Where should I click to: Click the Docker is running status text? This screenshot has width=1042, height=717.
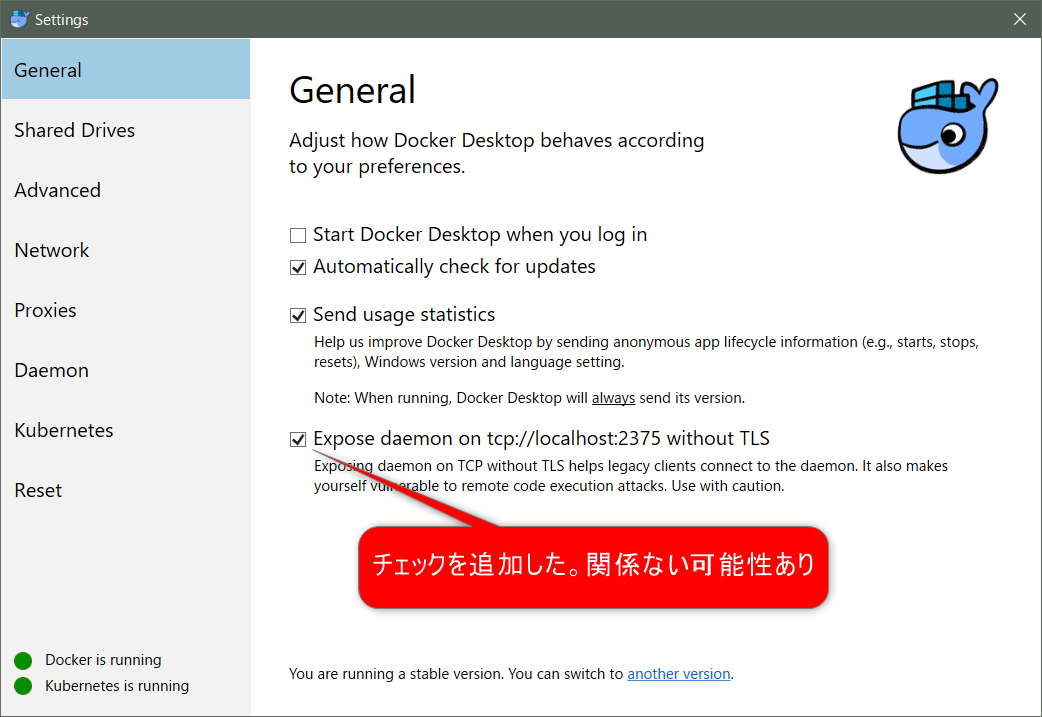[103, 660]
